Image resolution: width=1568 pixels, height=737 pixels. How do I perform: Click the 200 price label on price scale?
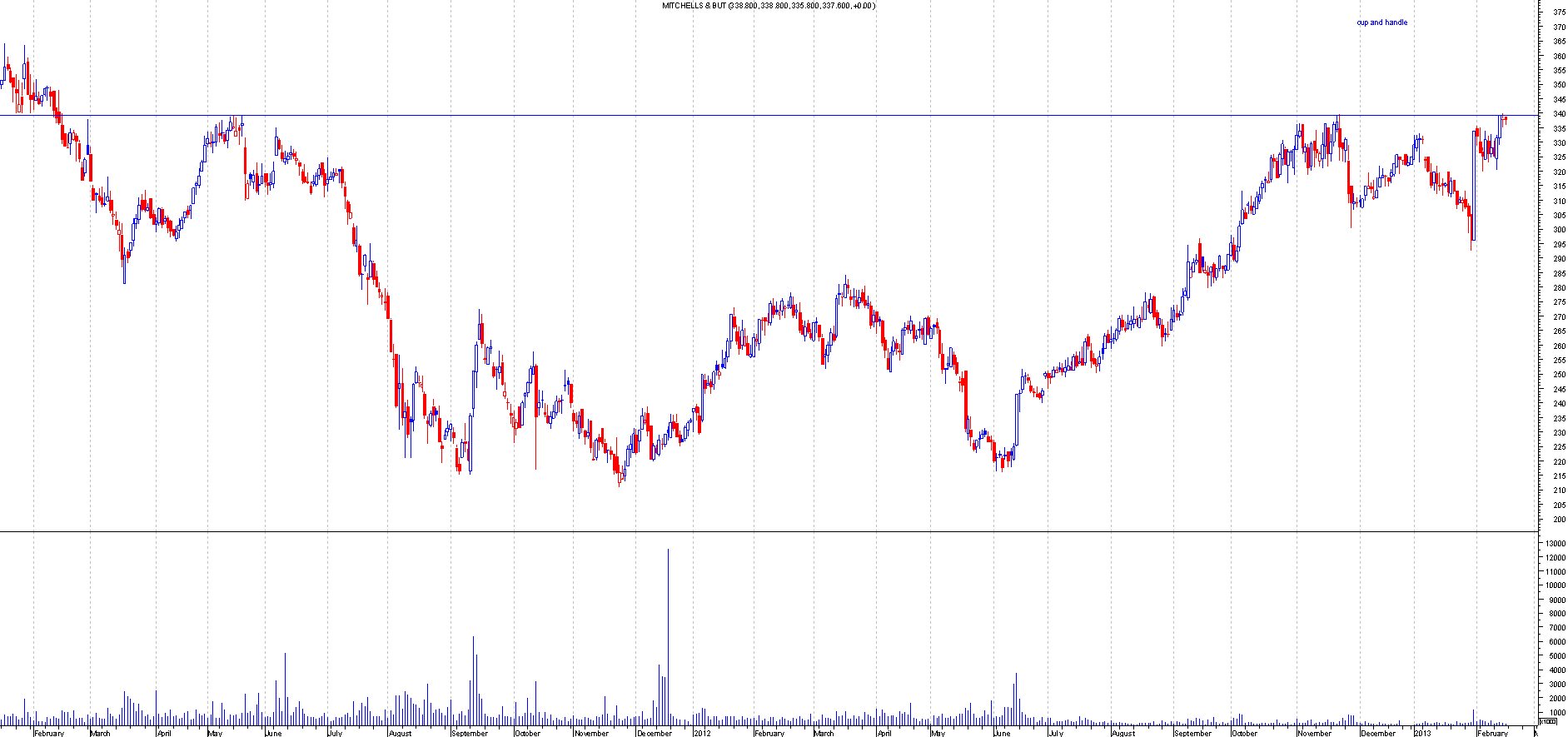pos(1557,520)
